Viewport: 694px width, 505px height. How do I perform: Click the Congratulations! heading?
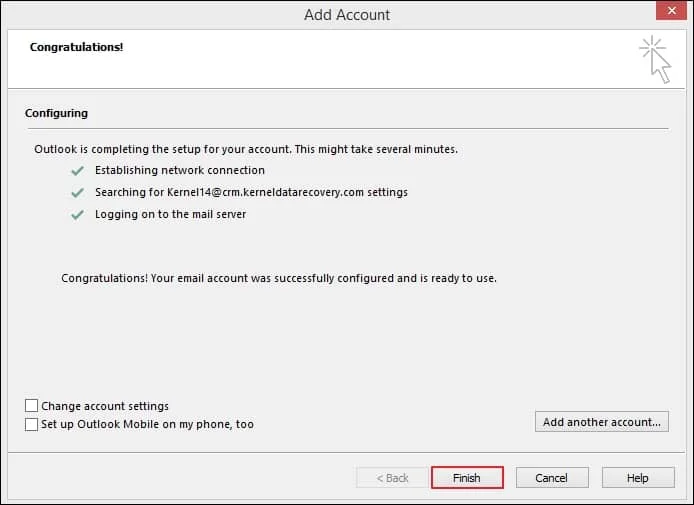point(76,47)
